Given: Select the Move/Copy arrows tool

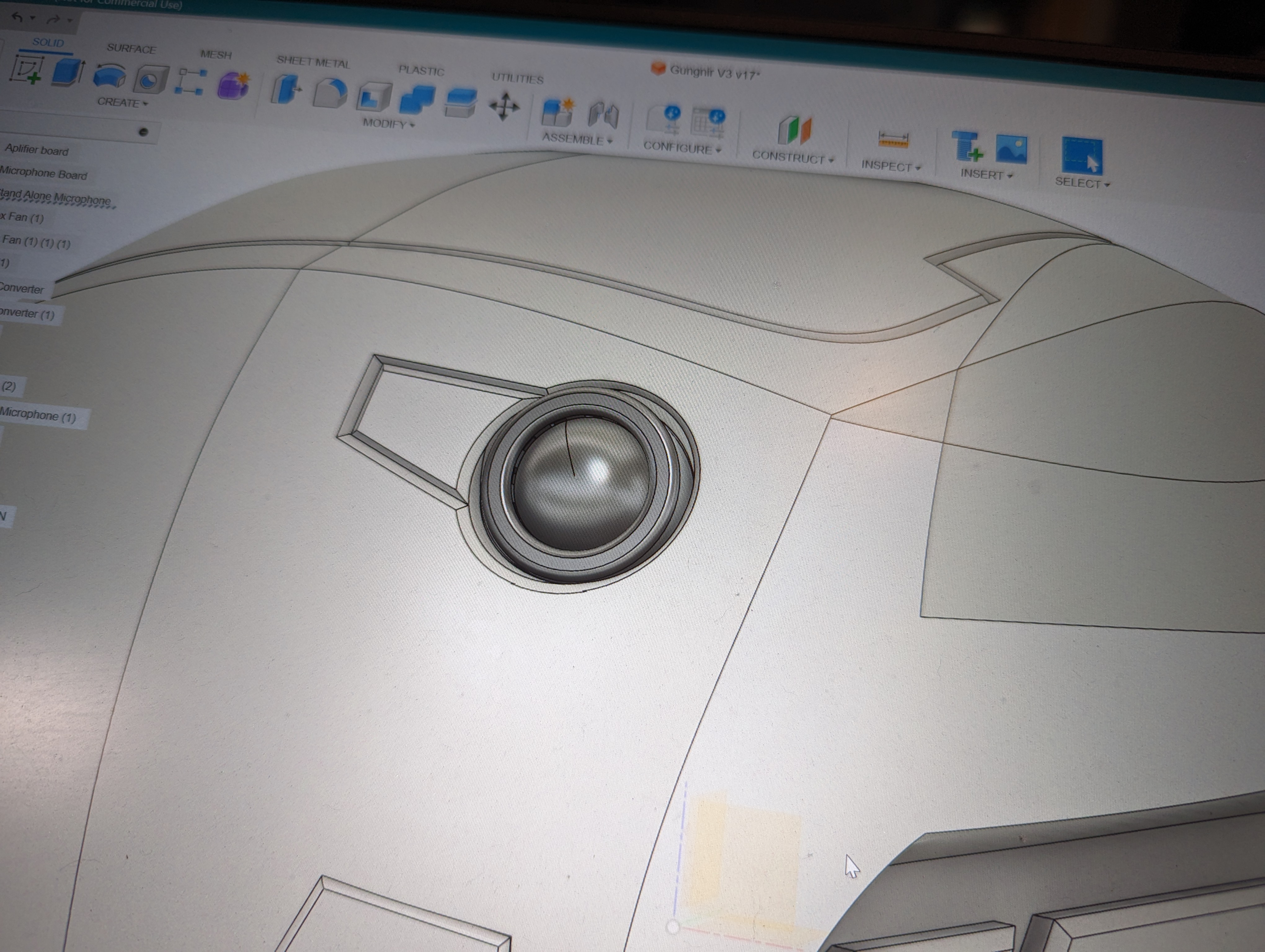Looking at the screenshot, I should click(x=504, y=107).
